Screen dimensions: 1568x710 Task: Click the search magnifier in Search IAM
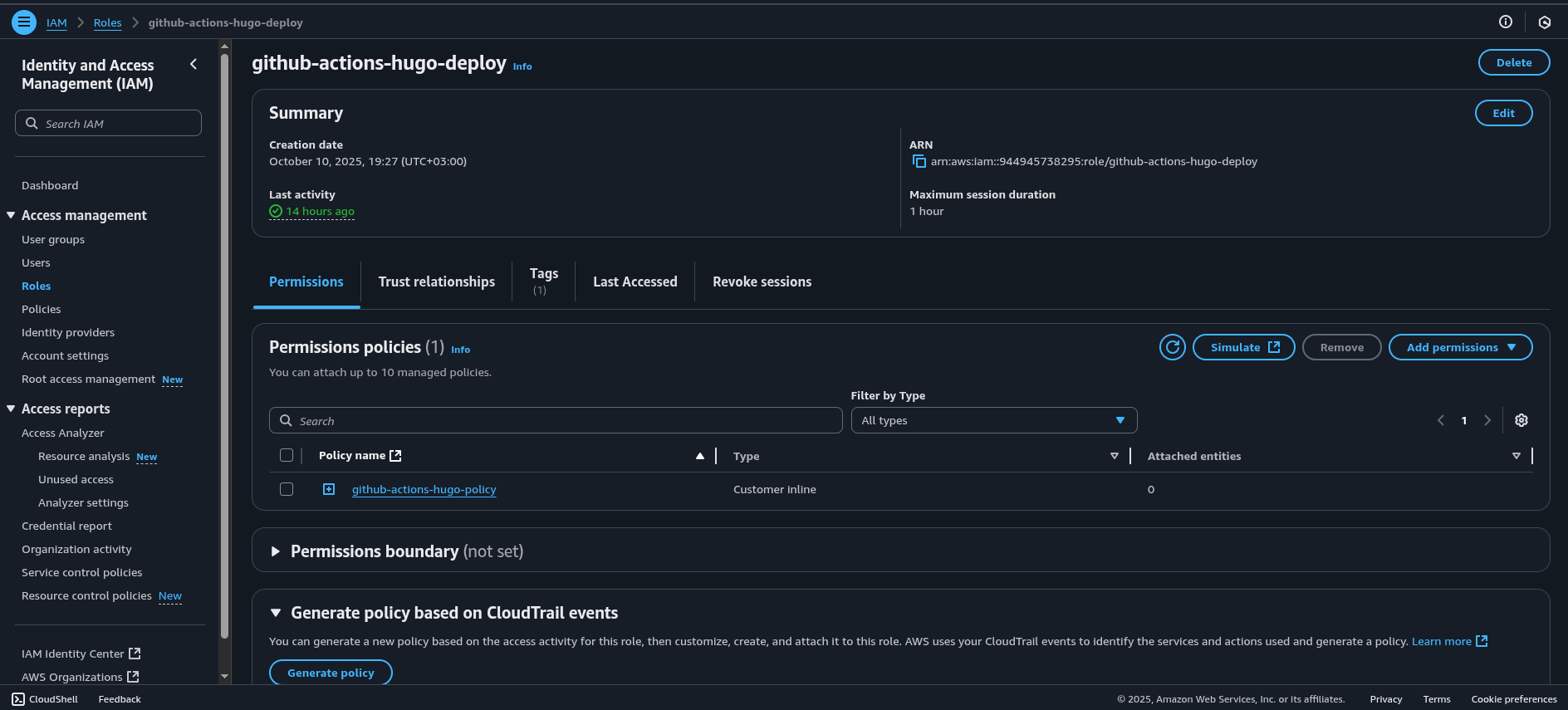coord(32,123)
